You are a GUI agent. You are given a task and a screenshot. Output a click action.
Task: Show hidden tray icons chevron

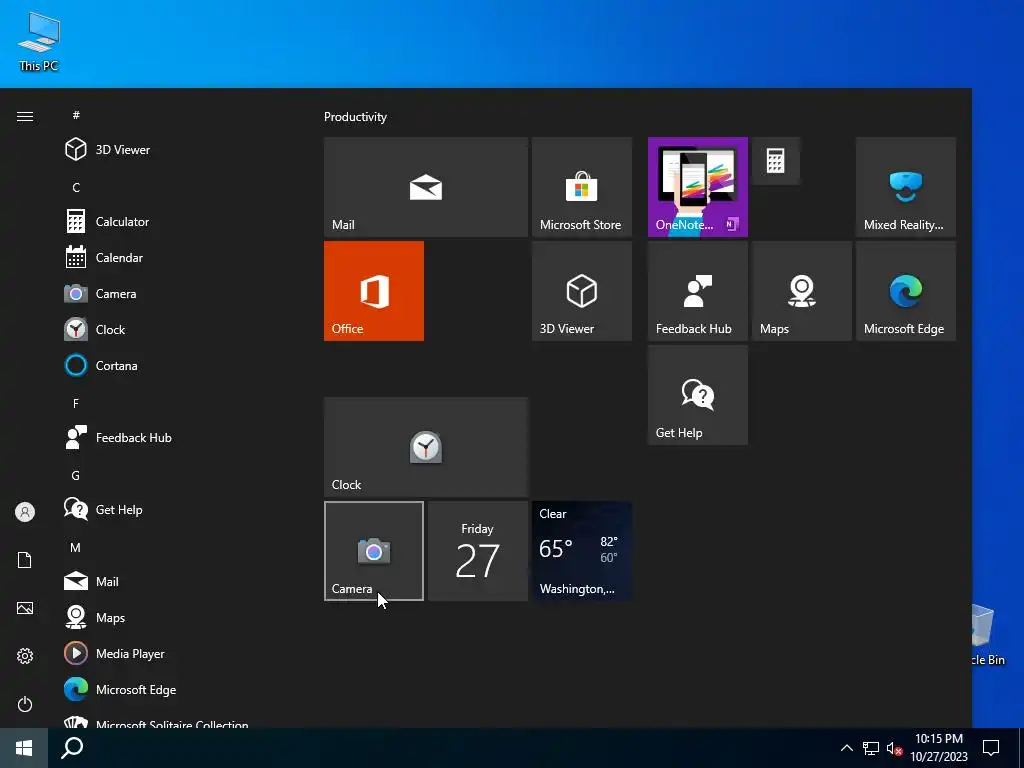[x=846, y=748]
